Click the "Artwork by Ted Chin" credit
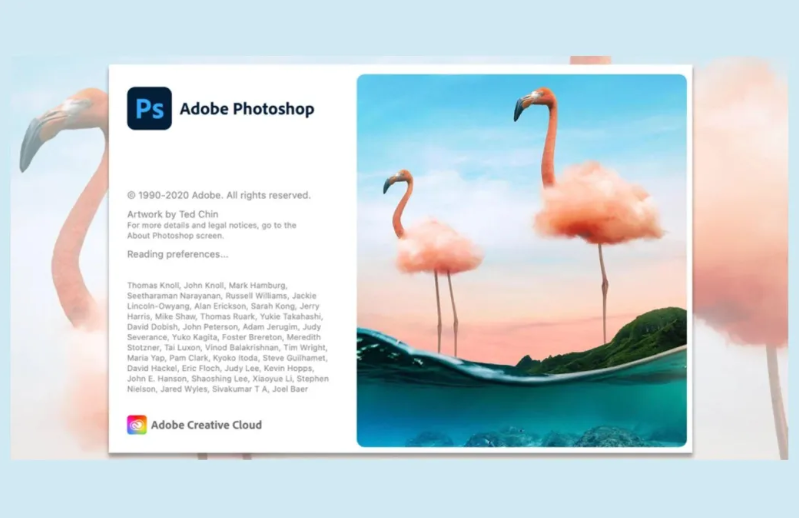Image resolution: width=799 pixels, height=518 pixels. click(173, 214)
